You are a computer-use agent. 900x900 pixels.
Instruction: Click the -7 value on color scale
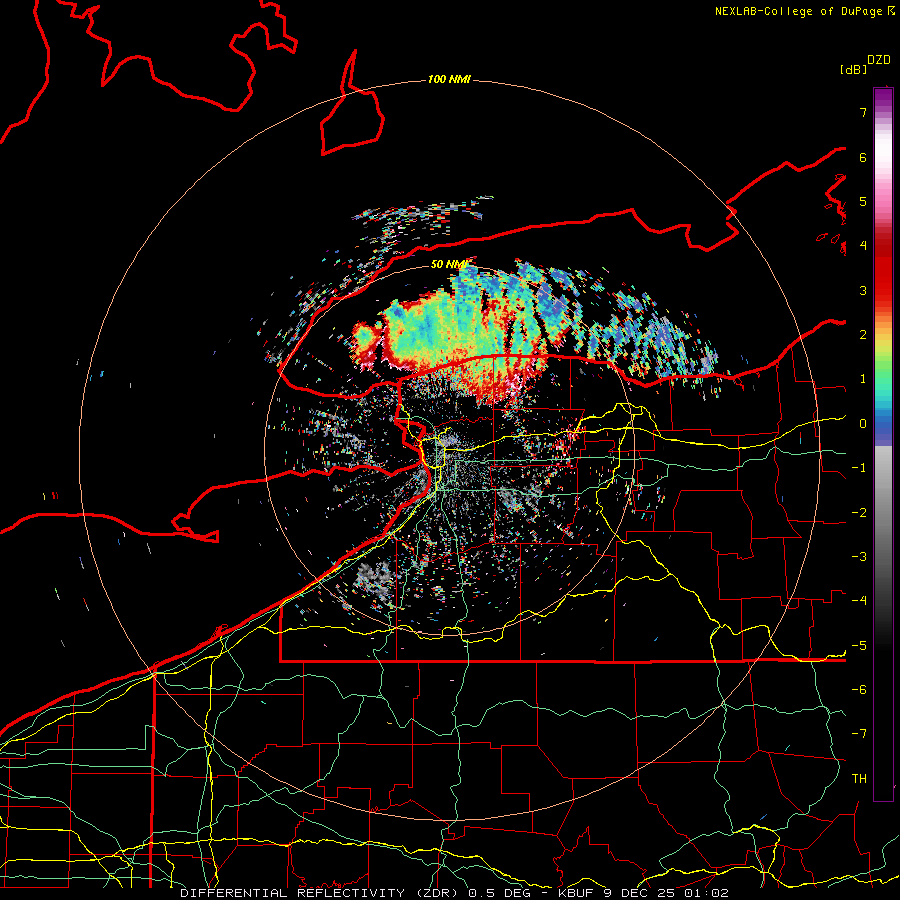tap(859, 734)
